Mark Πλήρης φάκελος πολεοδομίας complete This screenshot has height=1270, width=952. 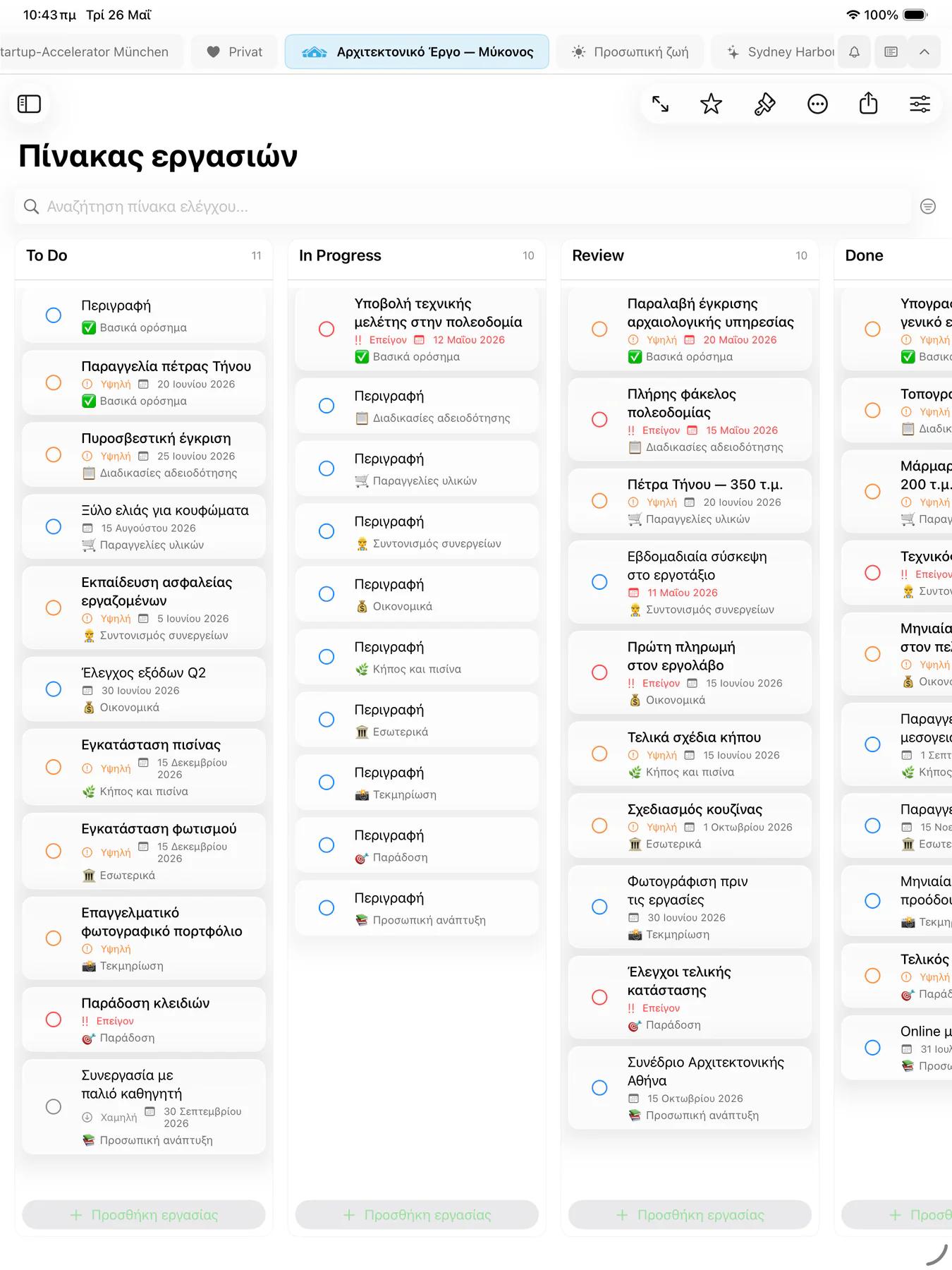(599, 419)
